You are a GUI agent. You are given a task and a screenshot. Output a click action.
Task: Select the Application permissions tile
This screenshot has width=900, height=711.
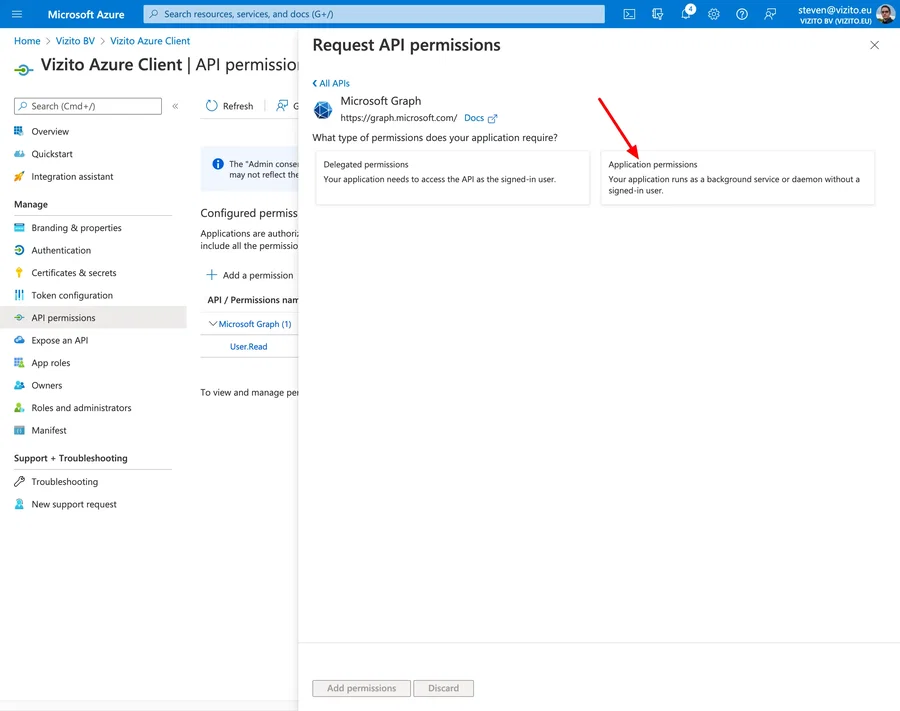740,177
